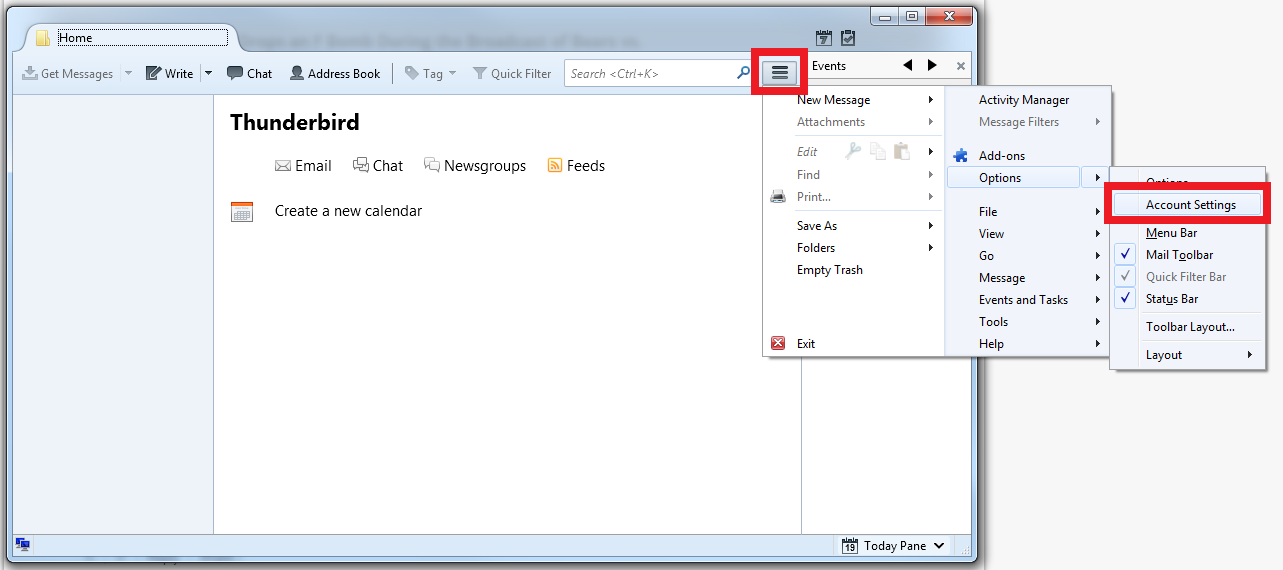Click the red Exit icon in menu

pos(778,343)
